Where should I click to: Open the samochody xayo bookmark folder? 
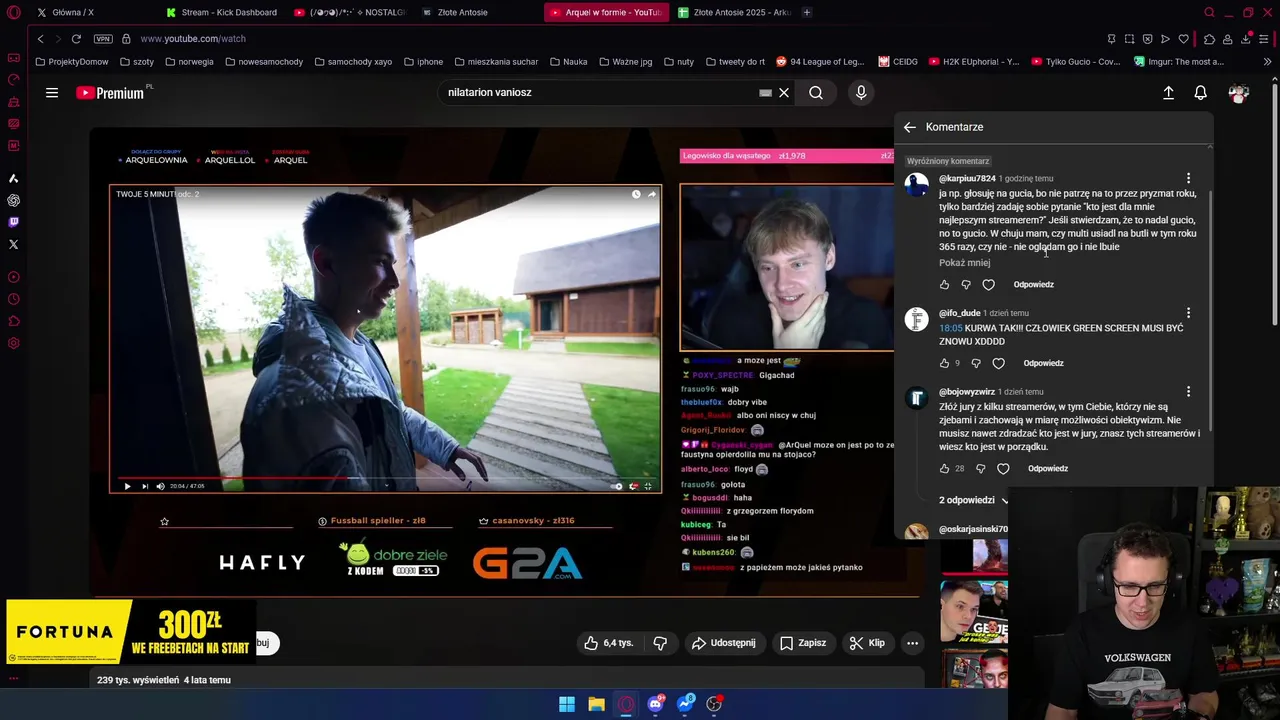353,62
